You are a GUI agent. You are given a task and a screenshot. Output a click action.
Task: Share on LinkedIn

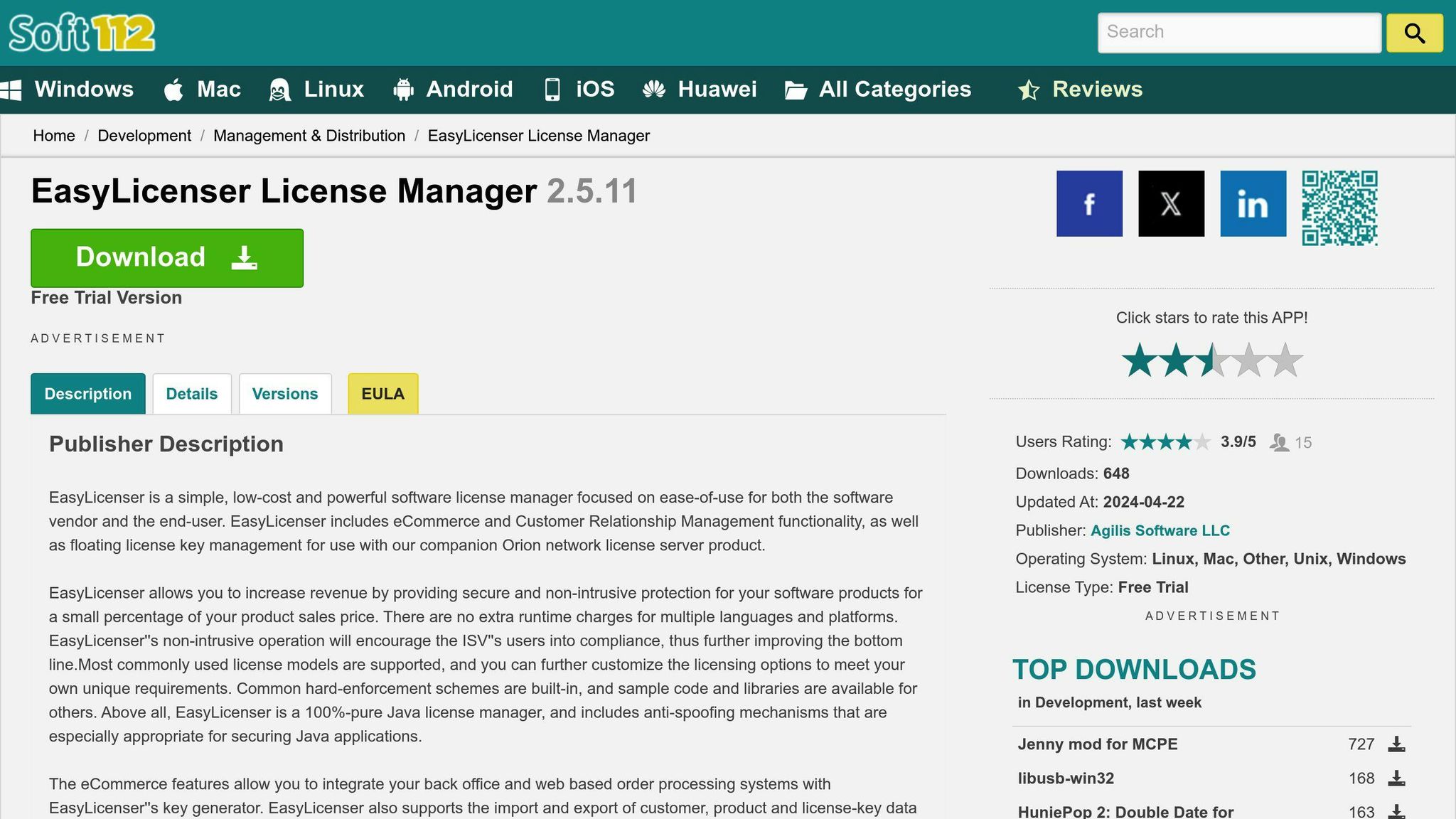point(1253,203)
